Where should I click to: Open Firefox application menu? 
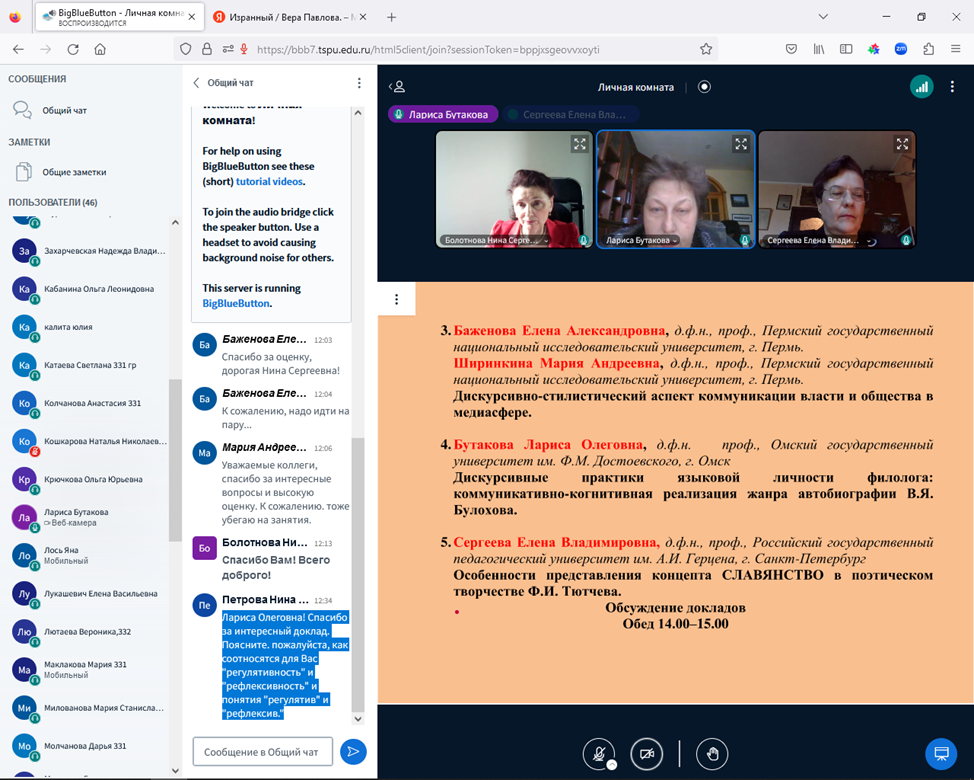coord(956,49)
